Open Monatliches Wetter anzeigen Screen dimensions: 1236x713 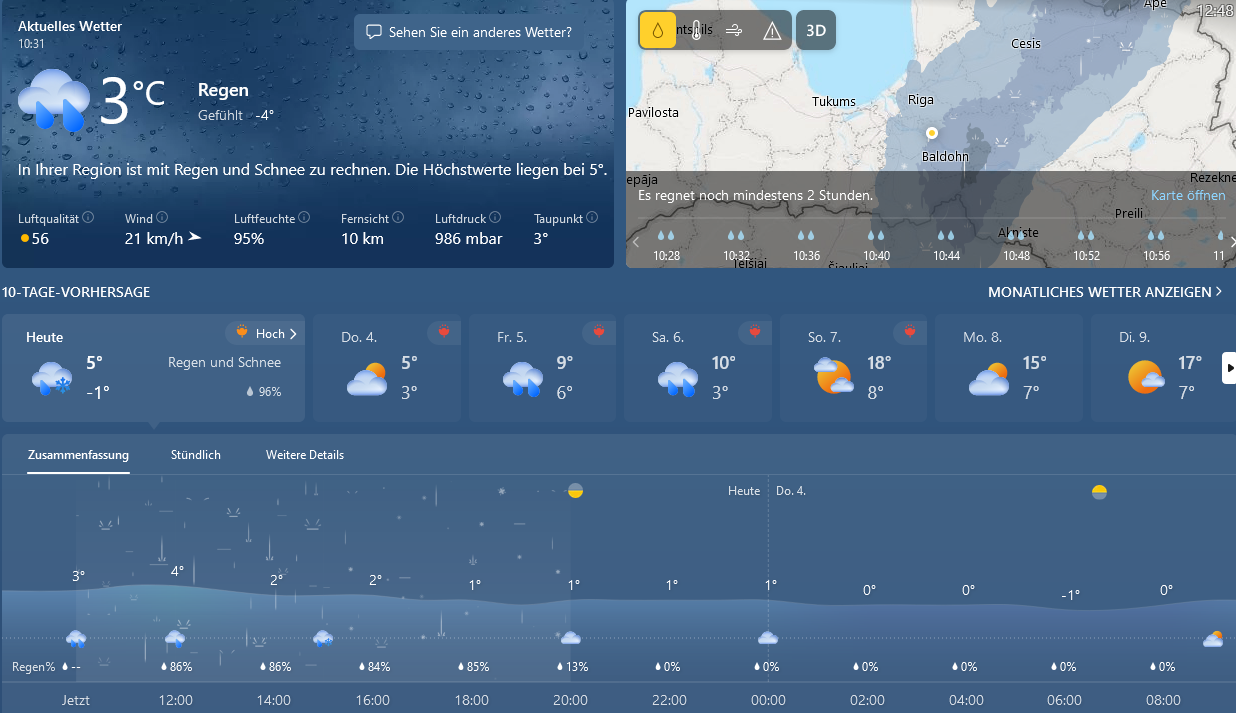(x=1105, y=292)
